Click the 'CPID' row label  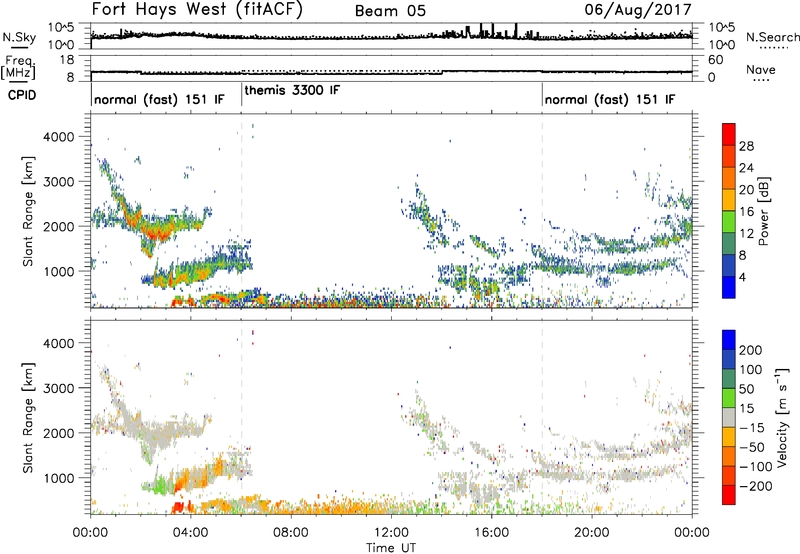22,95
